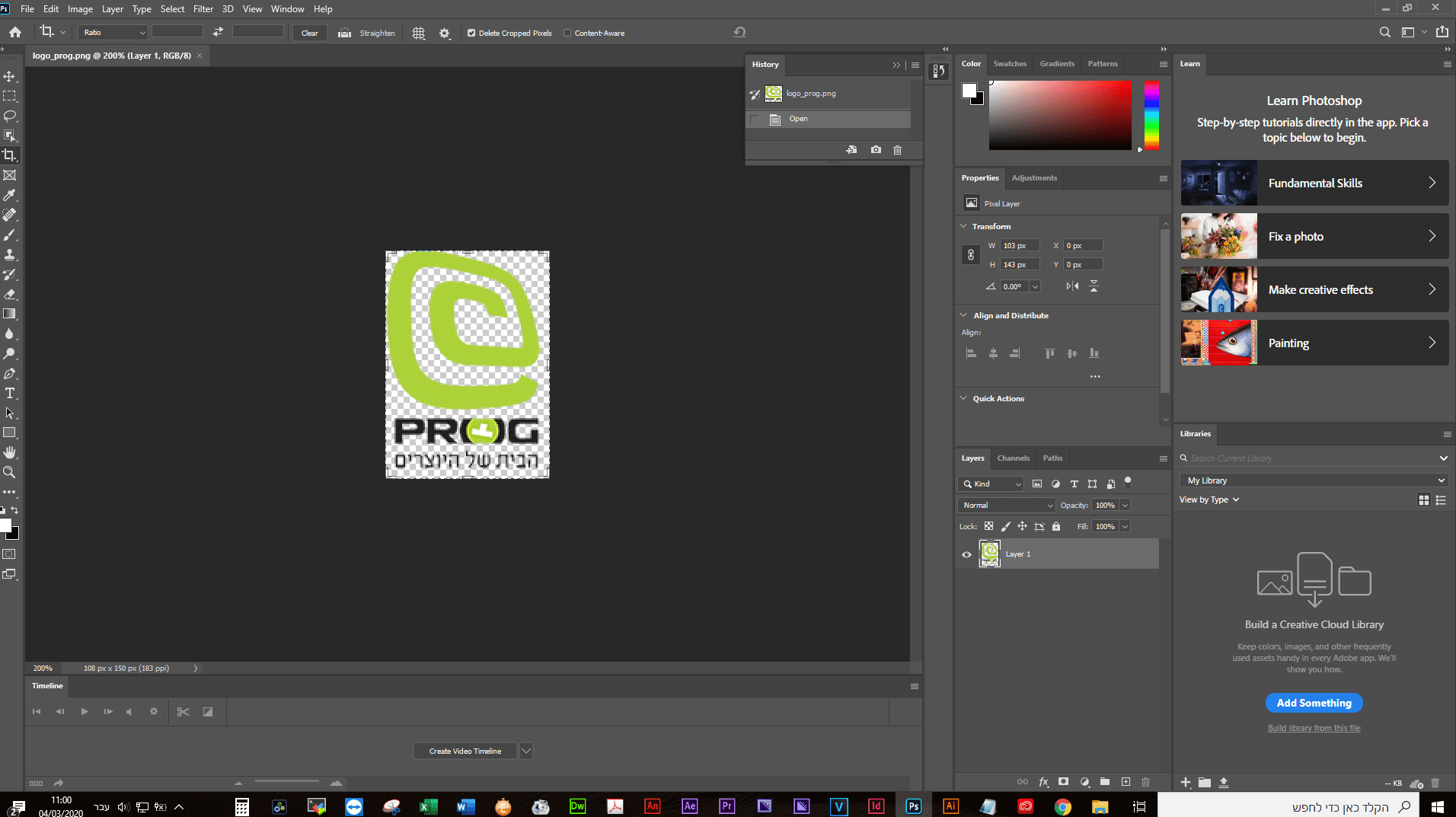Lock all layer attributes
1456x817 pixels.
tap(1056, 526)
